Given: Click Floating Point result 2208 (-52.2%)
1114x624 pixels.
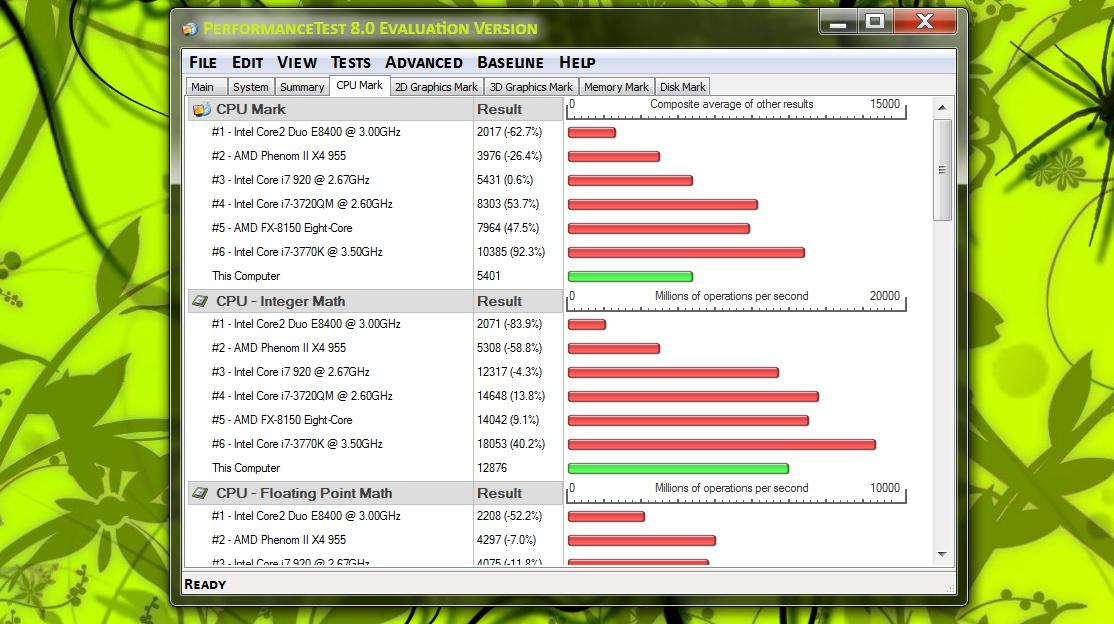Looking at the screenshot, I should (x=509, y=516).
